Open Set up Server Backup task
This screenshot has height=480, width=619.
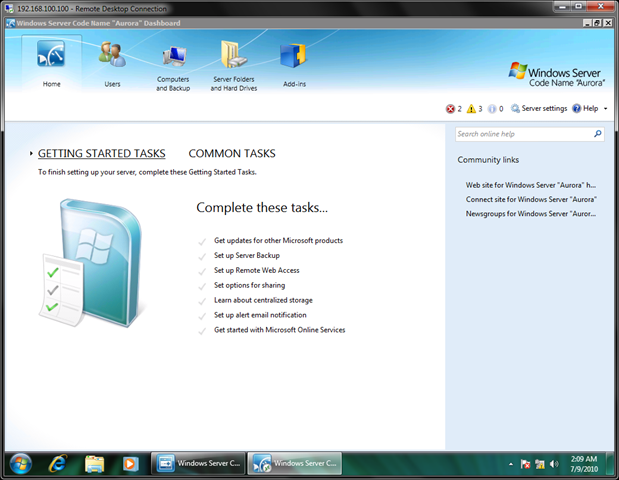pyautogui.click(x=247, y=255)
